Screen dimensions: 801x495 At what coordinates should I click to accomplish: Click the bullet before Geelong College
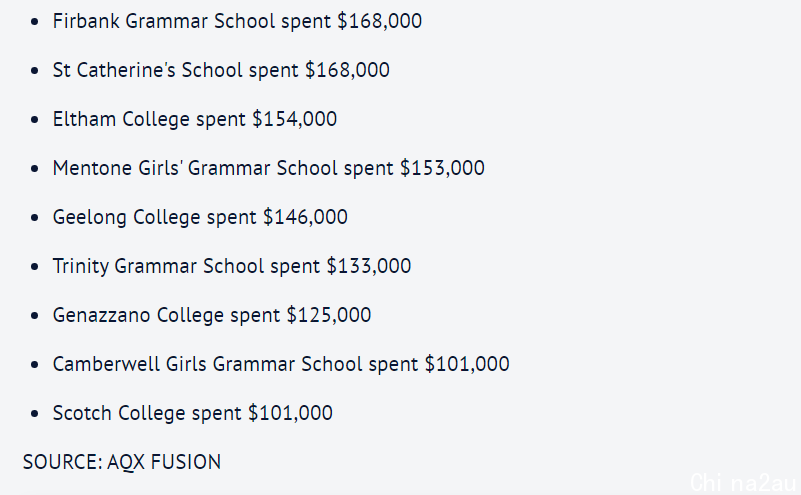34,218
